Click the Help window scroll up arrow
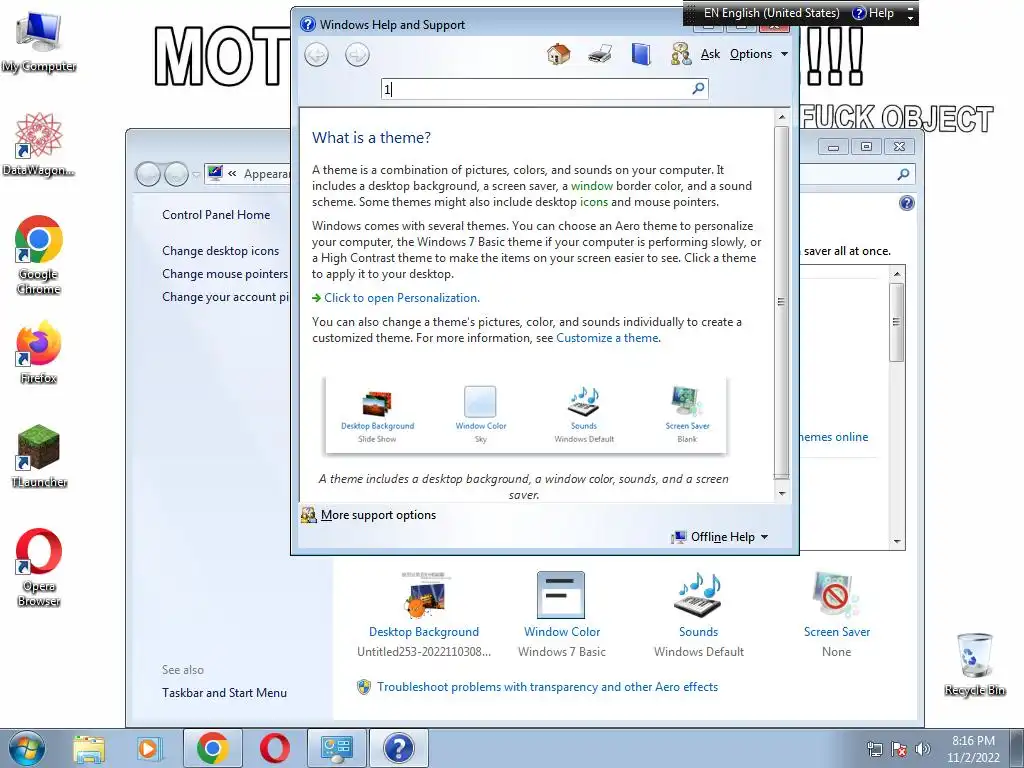The height and width of the screenshot is (768, 1024). pyautogui.click(x=782, y=118)
